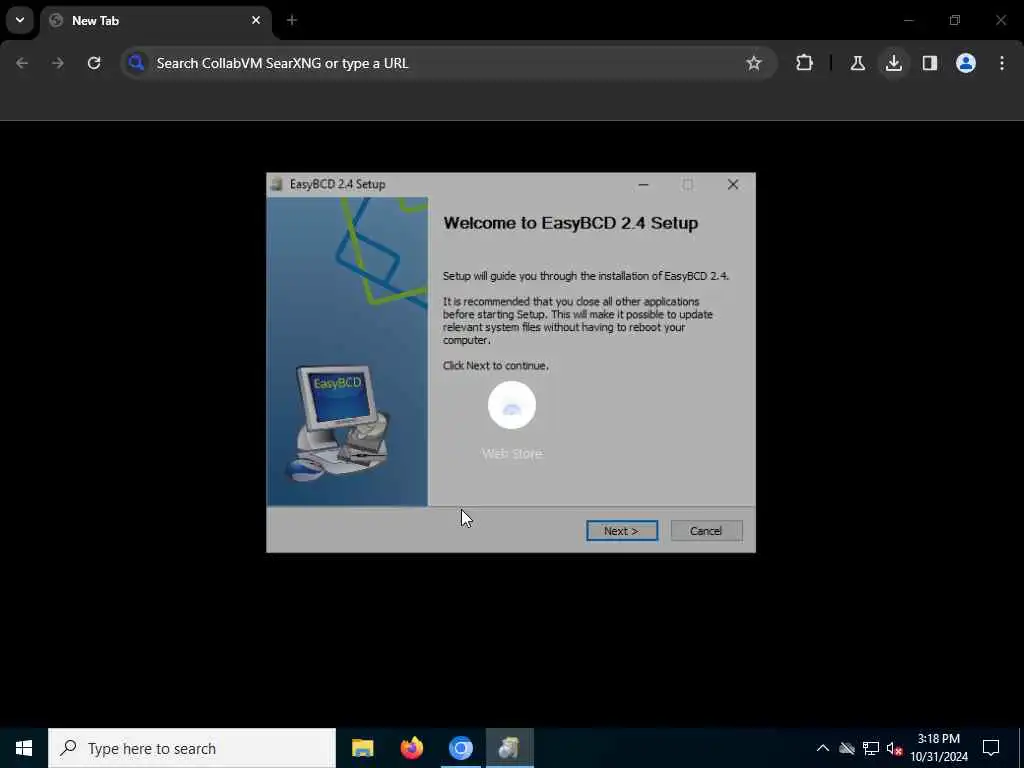
Task: Open File Explorer from the taskbar
Action: pyautogui.click(x=362, y=748)
